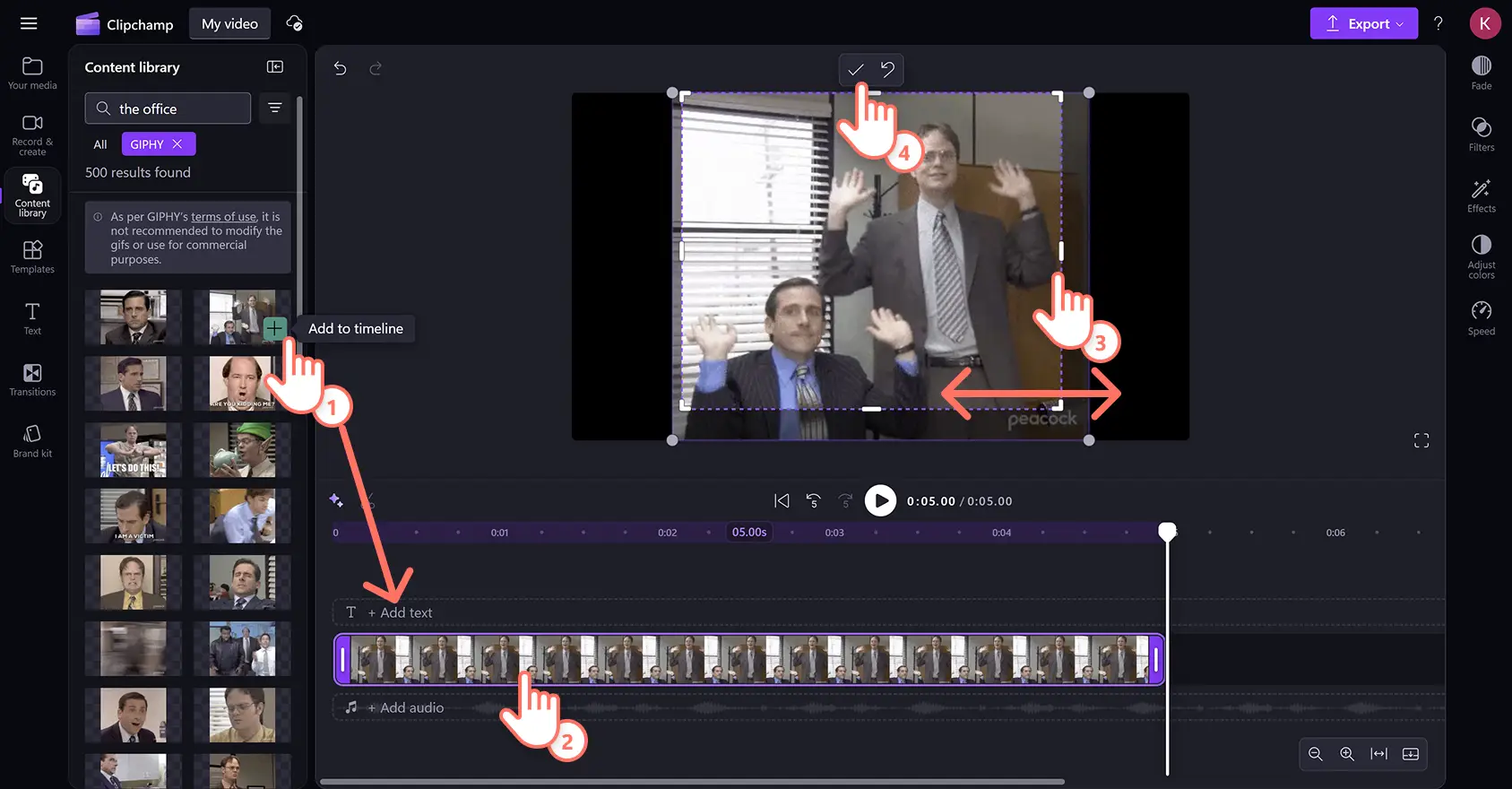Open the hamburger main menu
1512x789 pixels.
29,23
